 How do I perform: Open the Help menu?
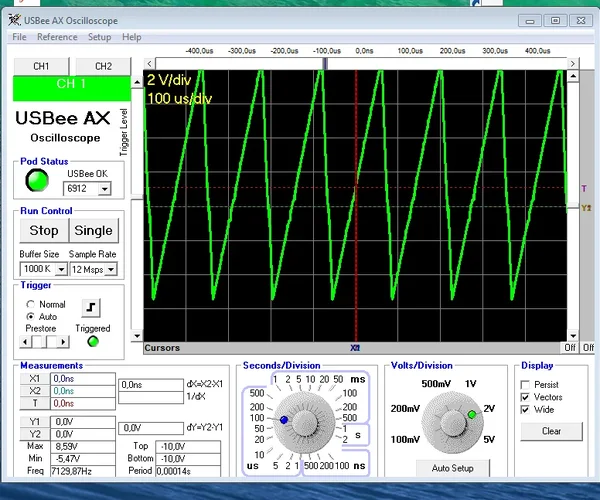pos(132,37)
